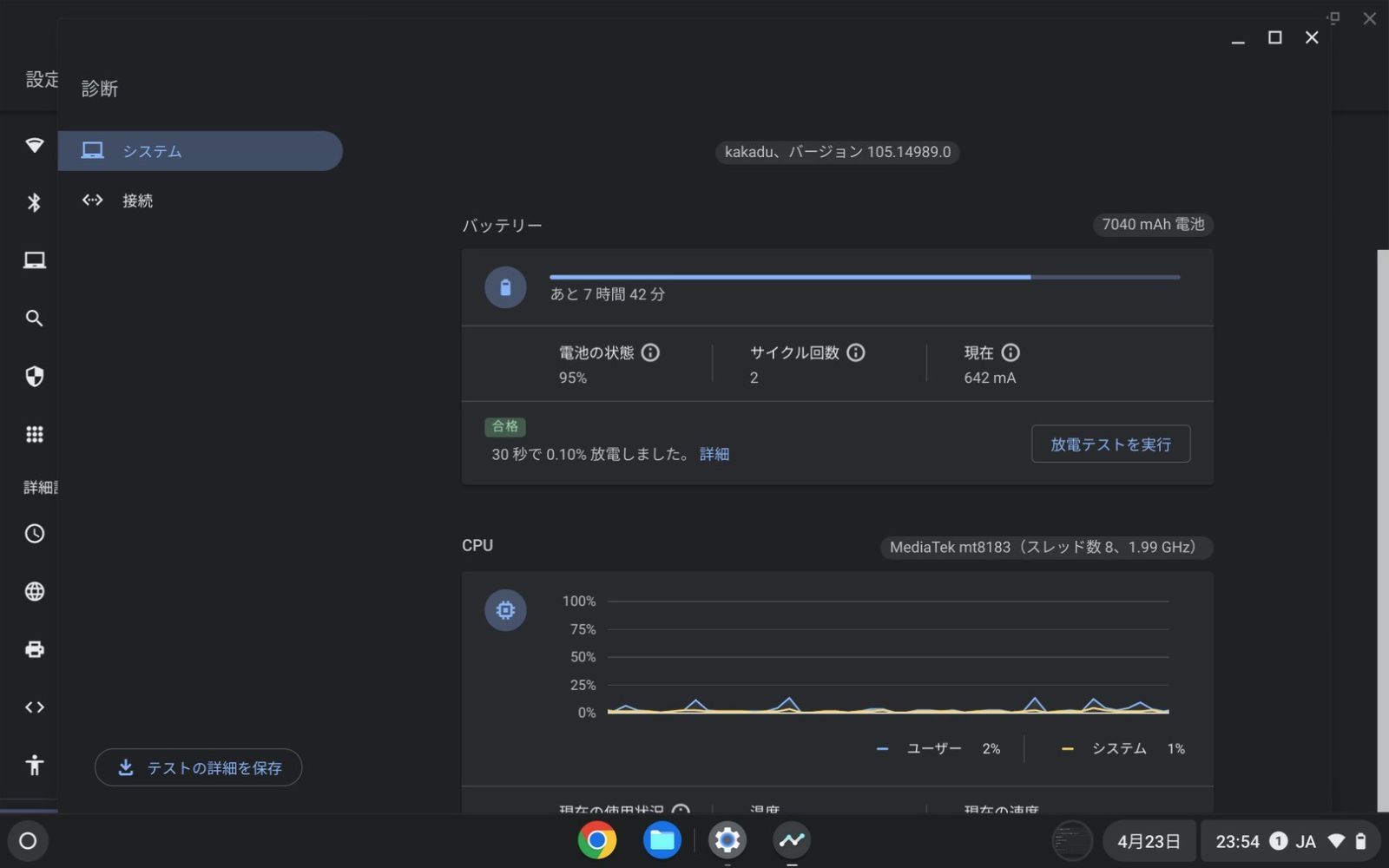
Task: Open Developers code brackets icon
Action: [34, 707]
